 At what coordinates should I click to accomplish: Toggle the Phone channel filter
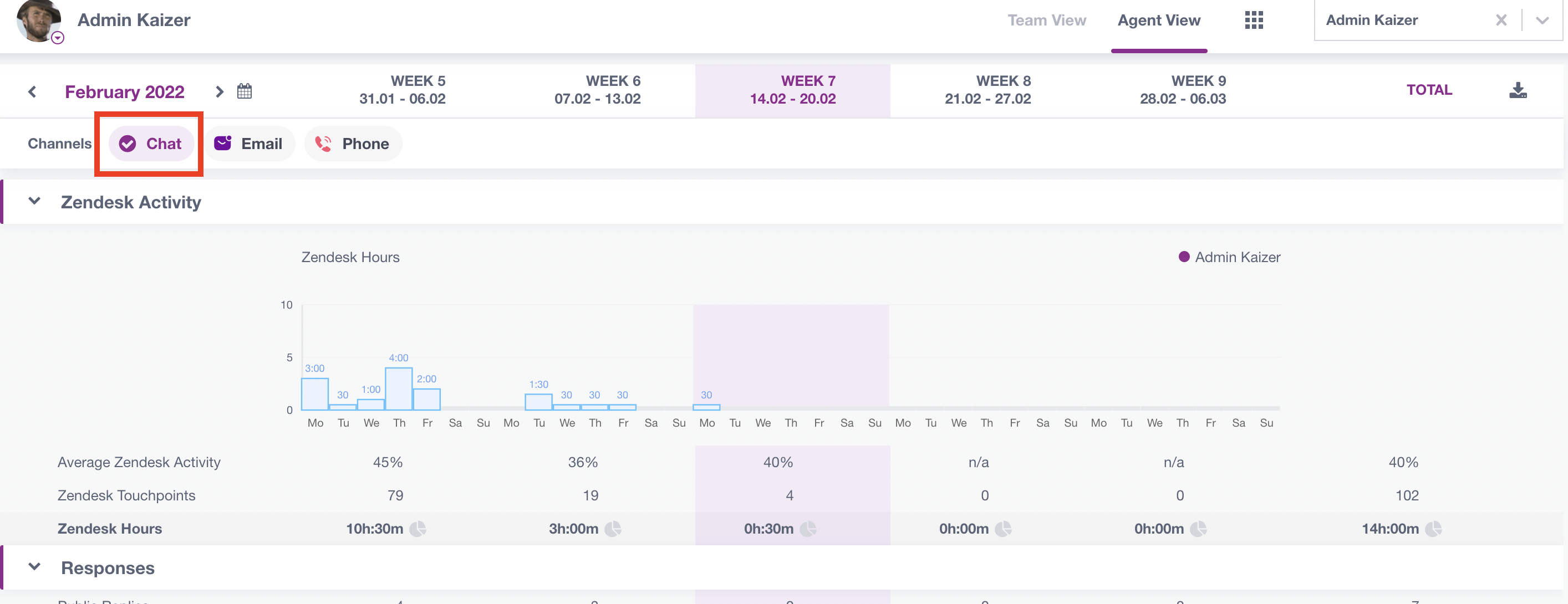353,144
